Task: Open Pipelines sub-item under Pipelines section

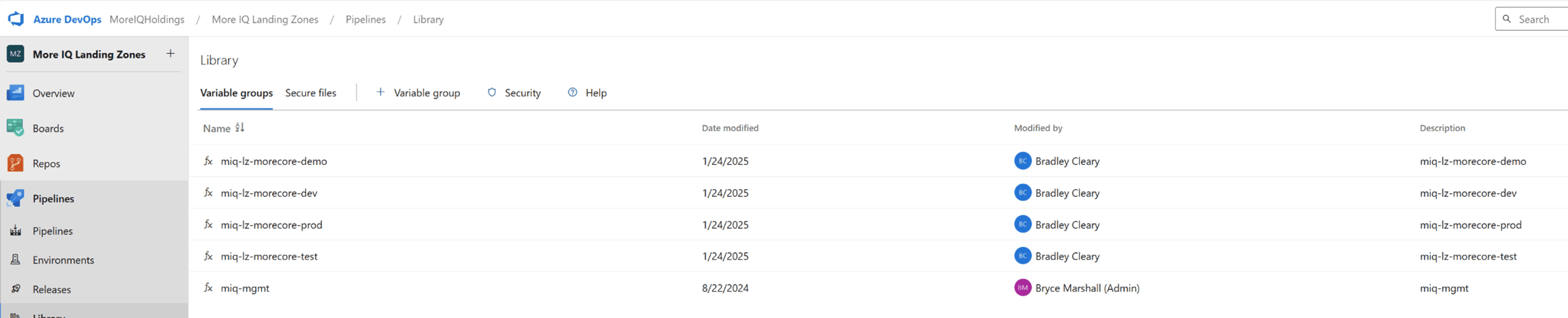Action: tap(52, 231)
